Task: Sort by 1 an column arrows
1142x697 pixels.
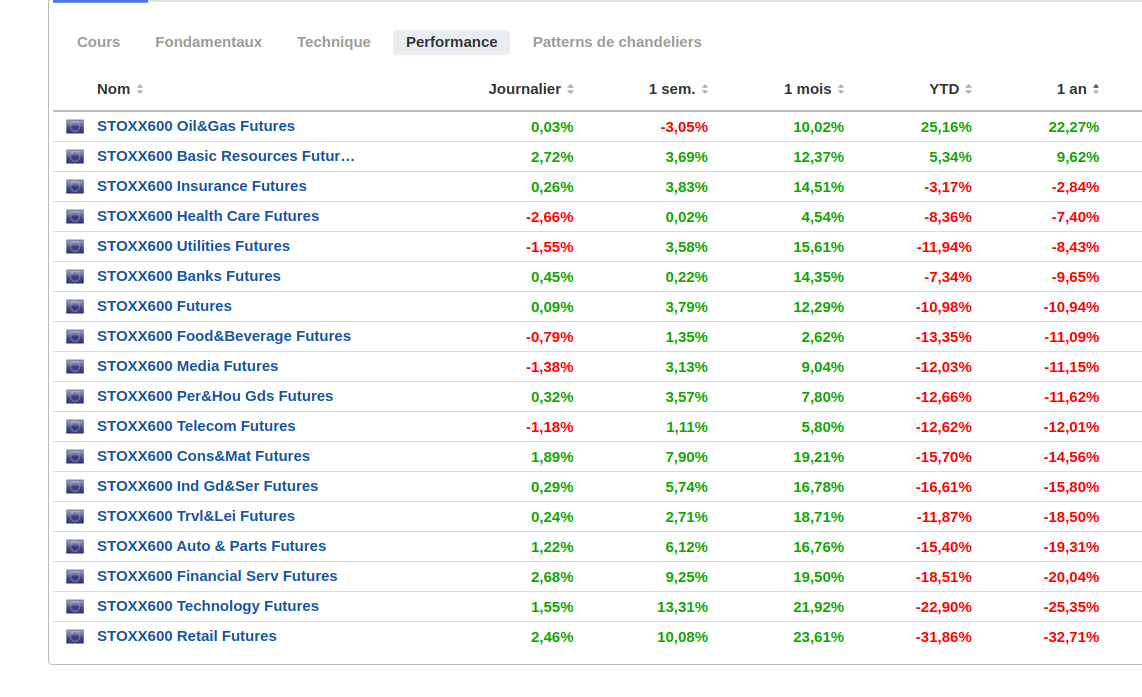Action: pyautogui.click(x=1096, y=89)
